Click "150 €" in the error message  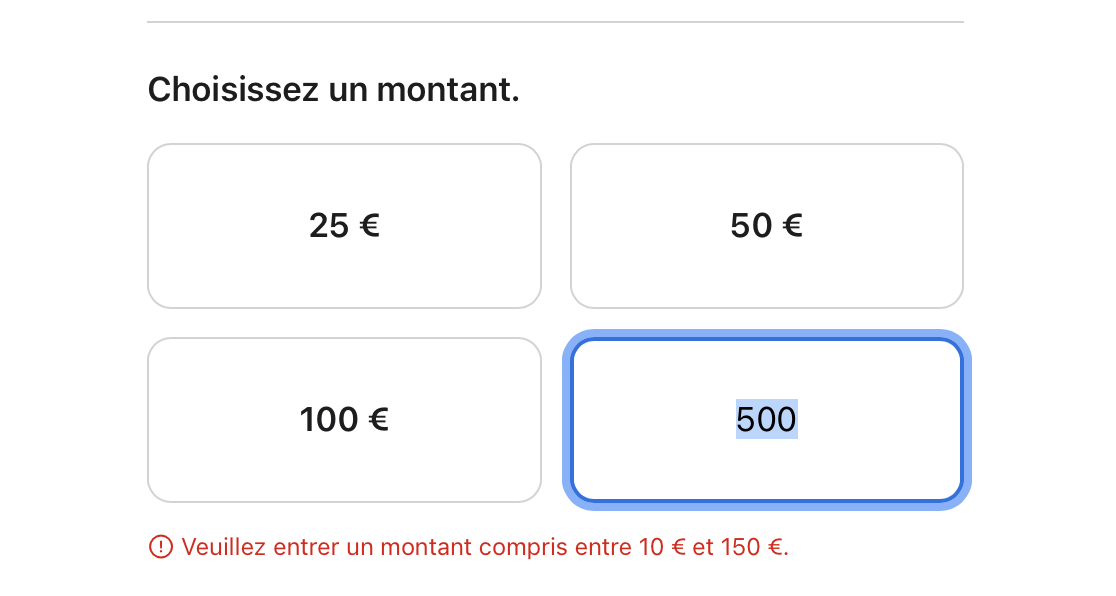click(x=752, y=548)
